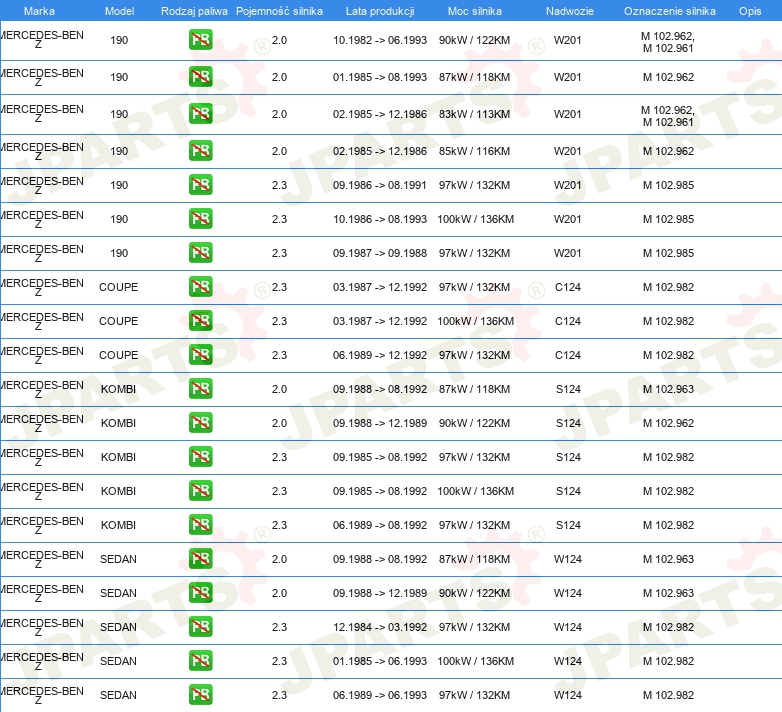Click production dates 09.1986 -> 08.1991 cell
The height and width of the screenshot is (712, 782).
tap(379, 185)
